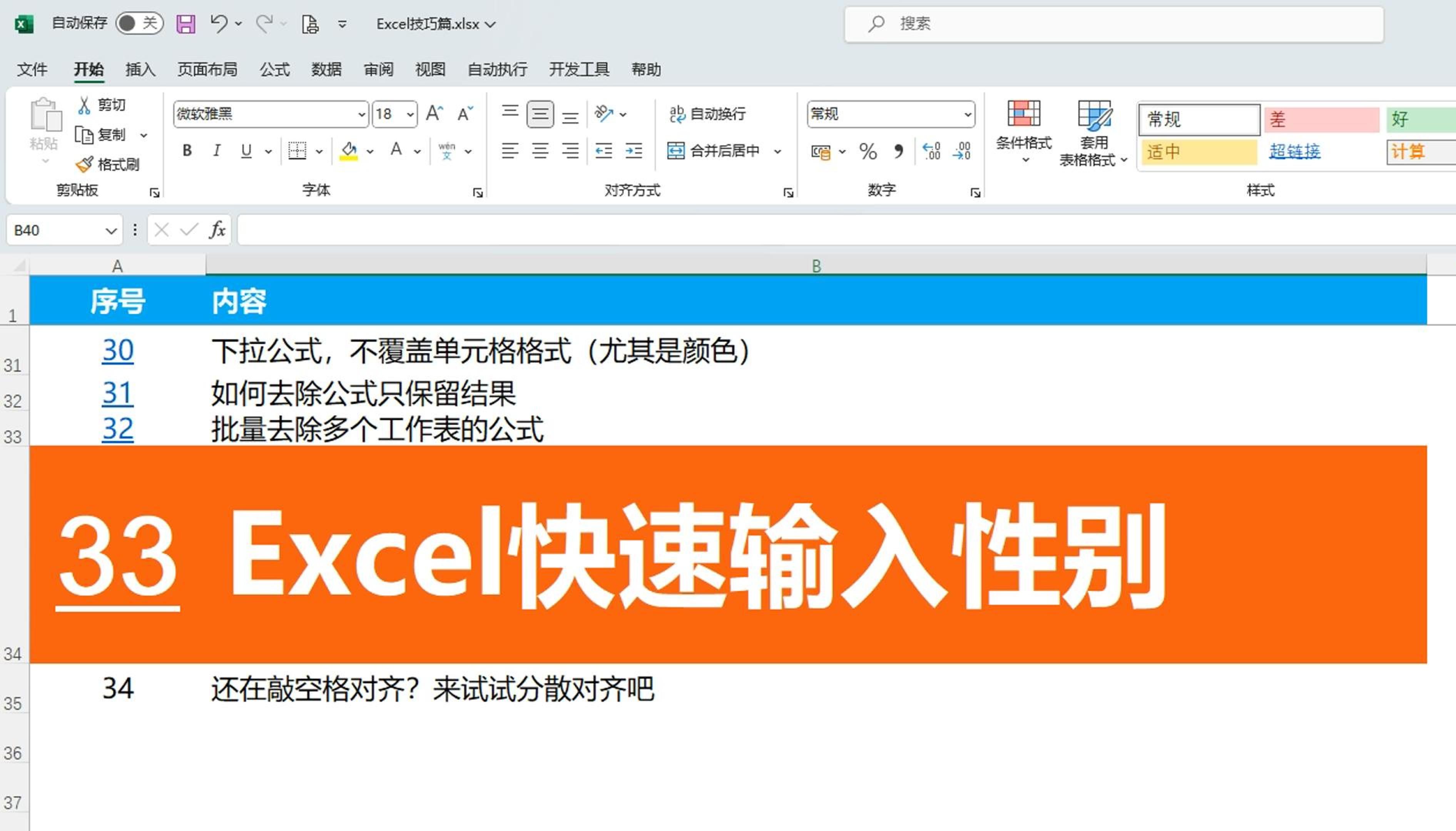This screenshot has width=1456, height=831.
Task: Toggle bold formatting
Action: pos(187,151)
